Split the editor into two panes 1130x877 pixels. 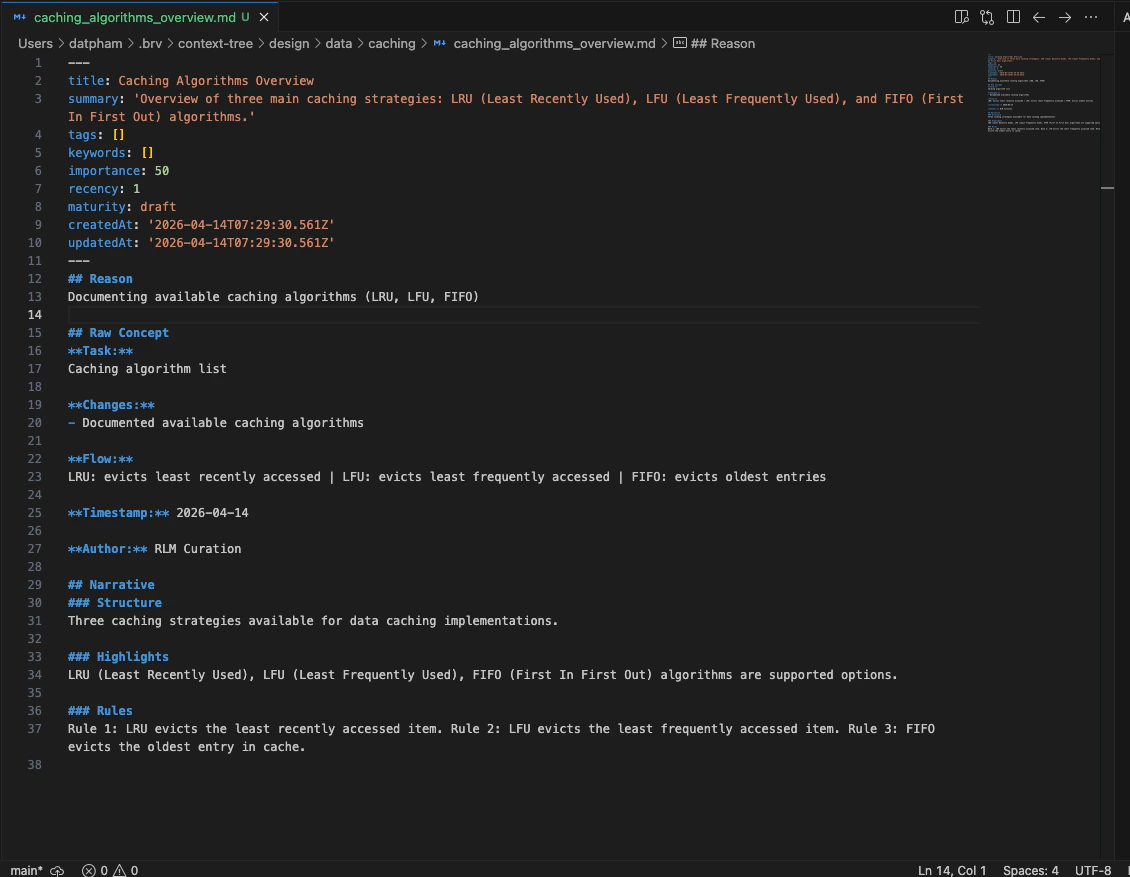point(1013,17)
